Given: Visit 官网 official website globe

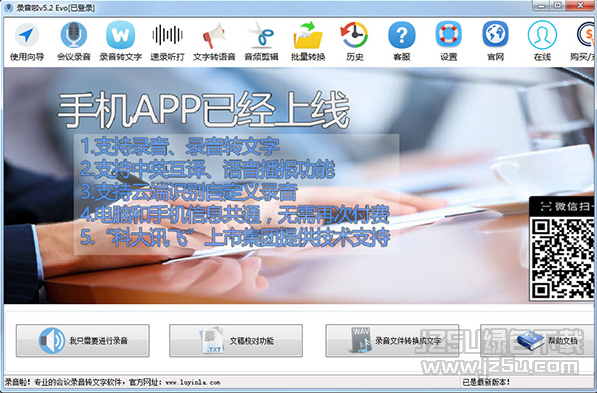Looking at the screenshot, I should 495,41.
